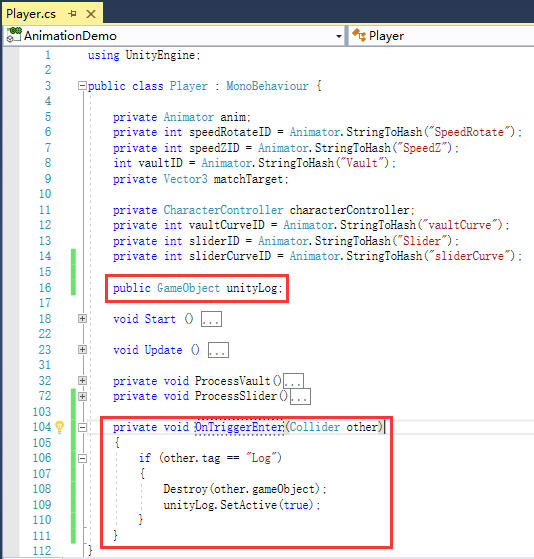Expand the collapsed Update method
Screen dimensions: 534x559
(x=82, y=349)
